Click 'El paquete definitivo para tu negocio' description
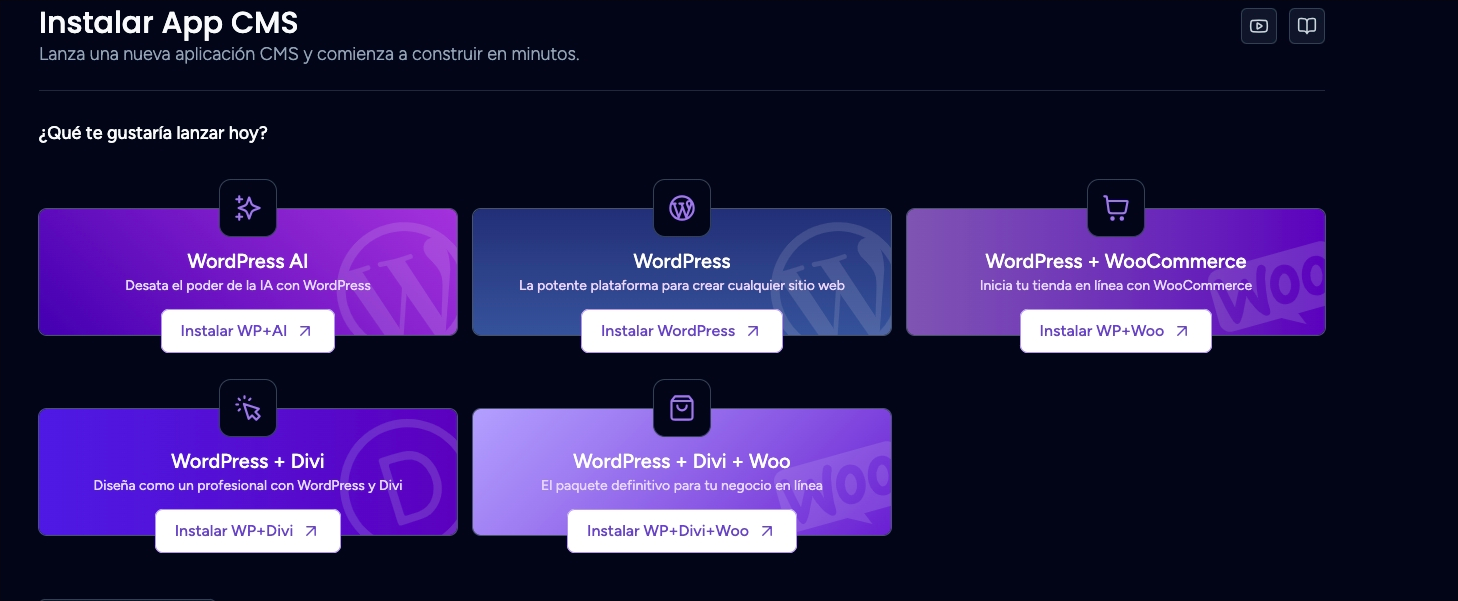Screen dimensions: 1458x601 coord(682,486)
